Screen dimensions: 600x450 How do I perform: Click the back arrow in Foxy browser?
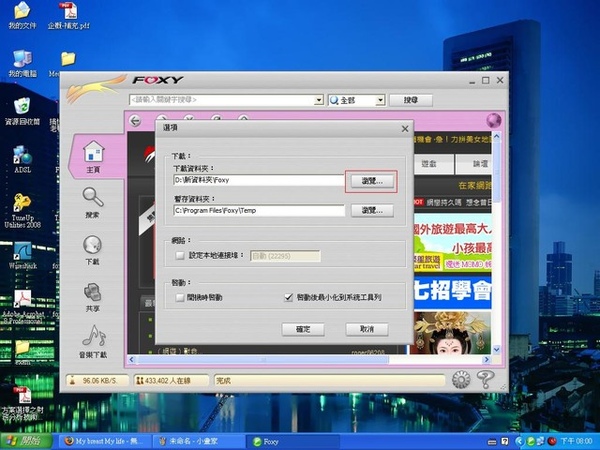point(135,121)
